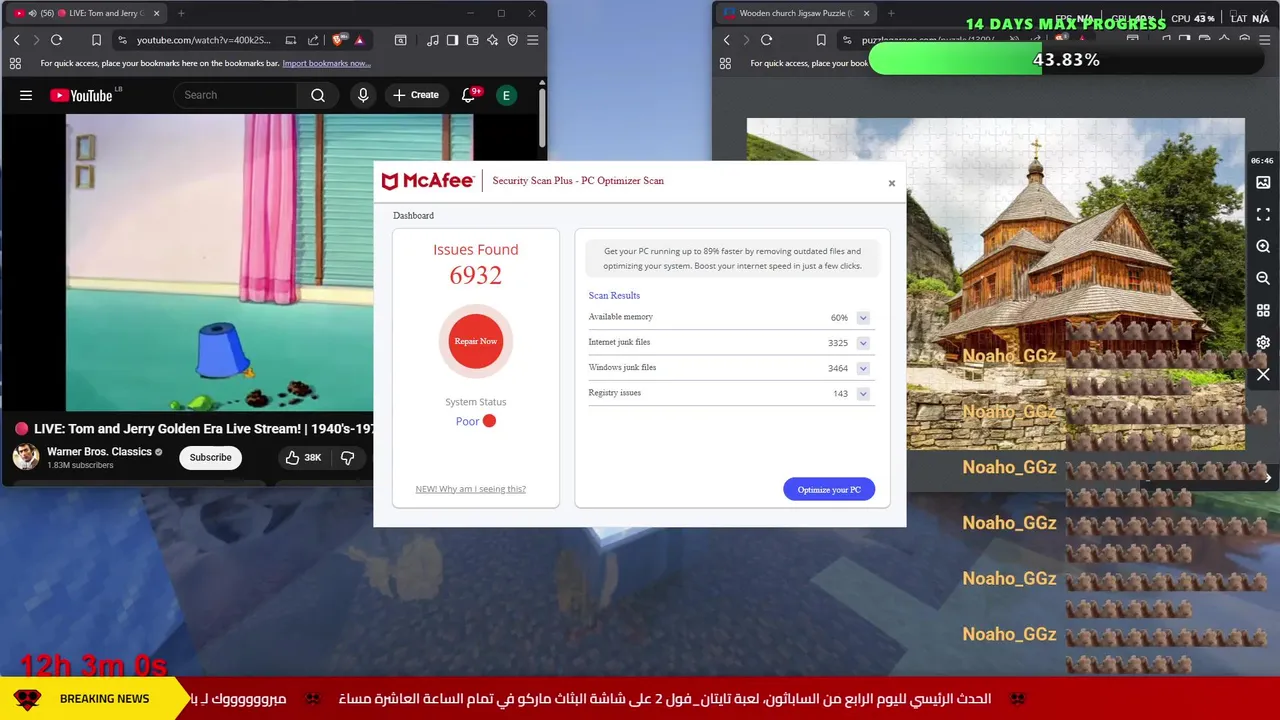Click Optimize your PC button
Image resolution: width=1280 pixels, height=720 pixels.
point(829,490)
